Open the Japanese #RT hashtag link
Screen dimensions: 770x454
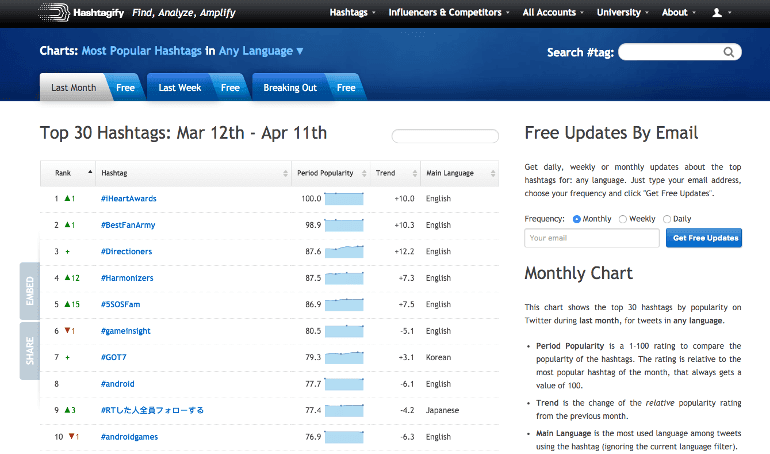click(152, 410)
